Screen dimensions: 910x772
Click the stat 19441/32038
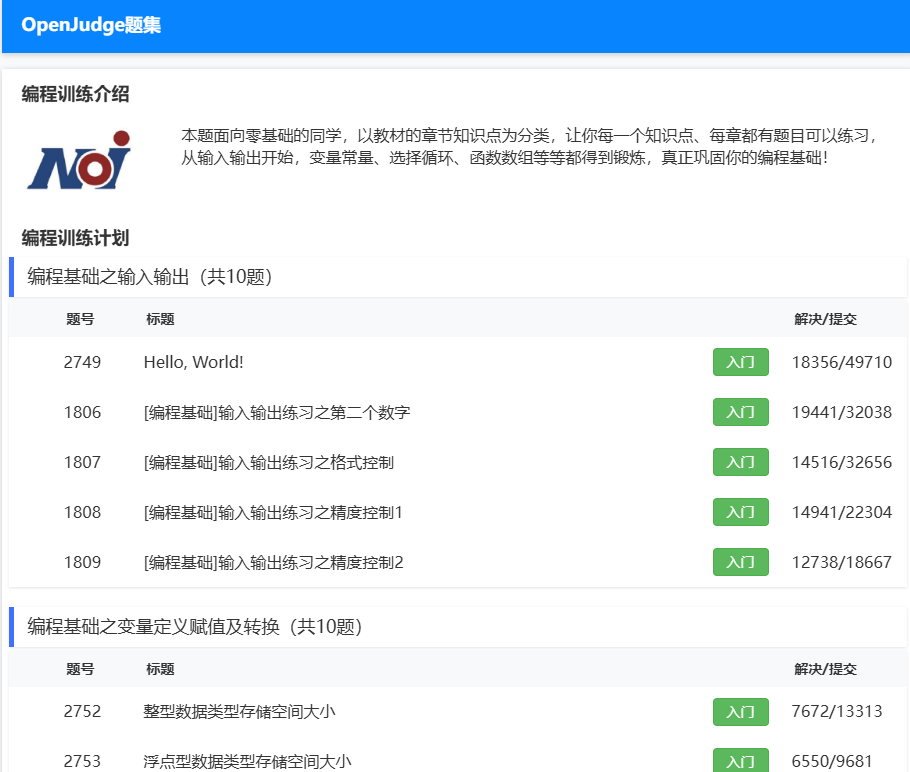pyautogui.click(x=842, y=412)
